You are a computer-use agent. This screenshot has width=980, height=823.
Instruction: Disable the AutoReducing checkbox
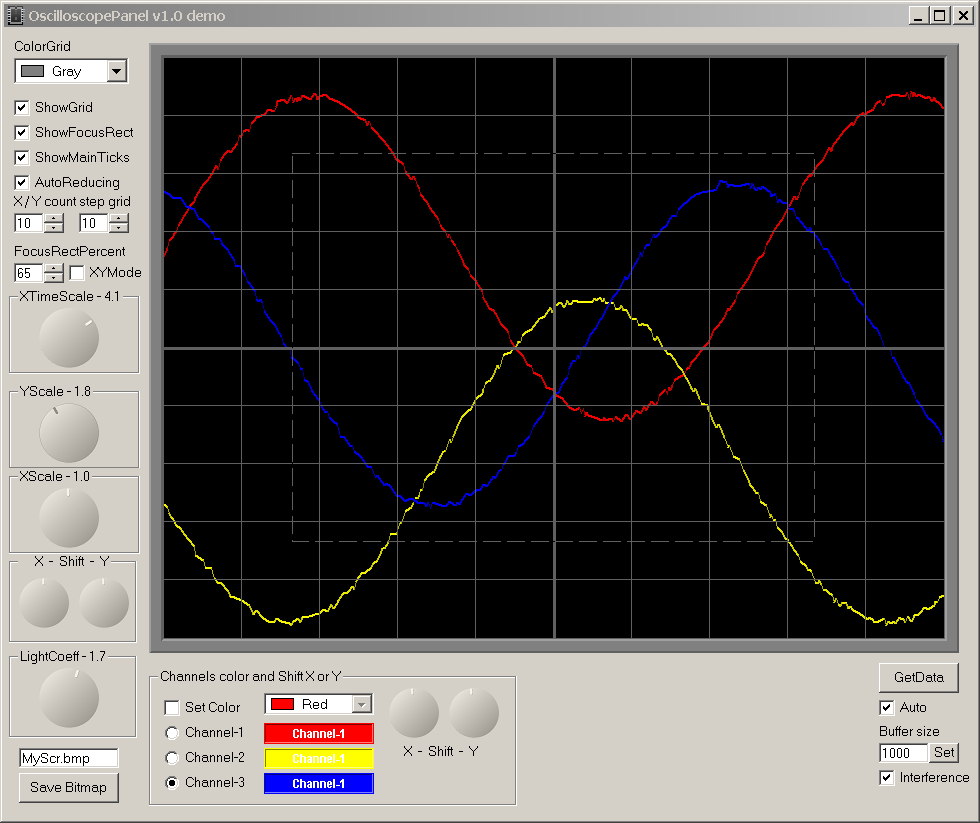click(x=22, y=182)
